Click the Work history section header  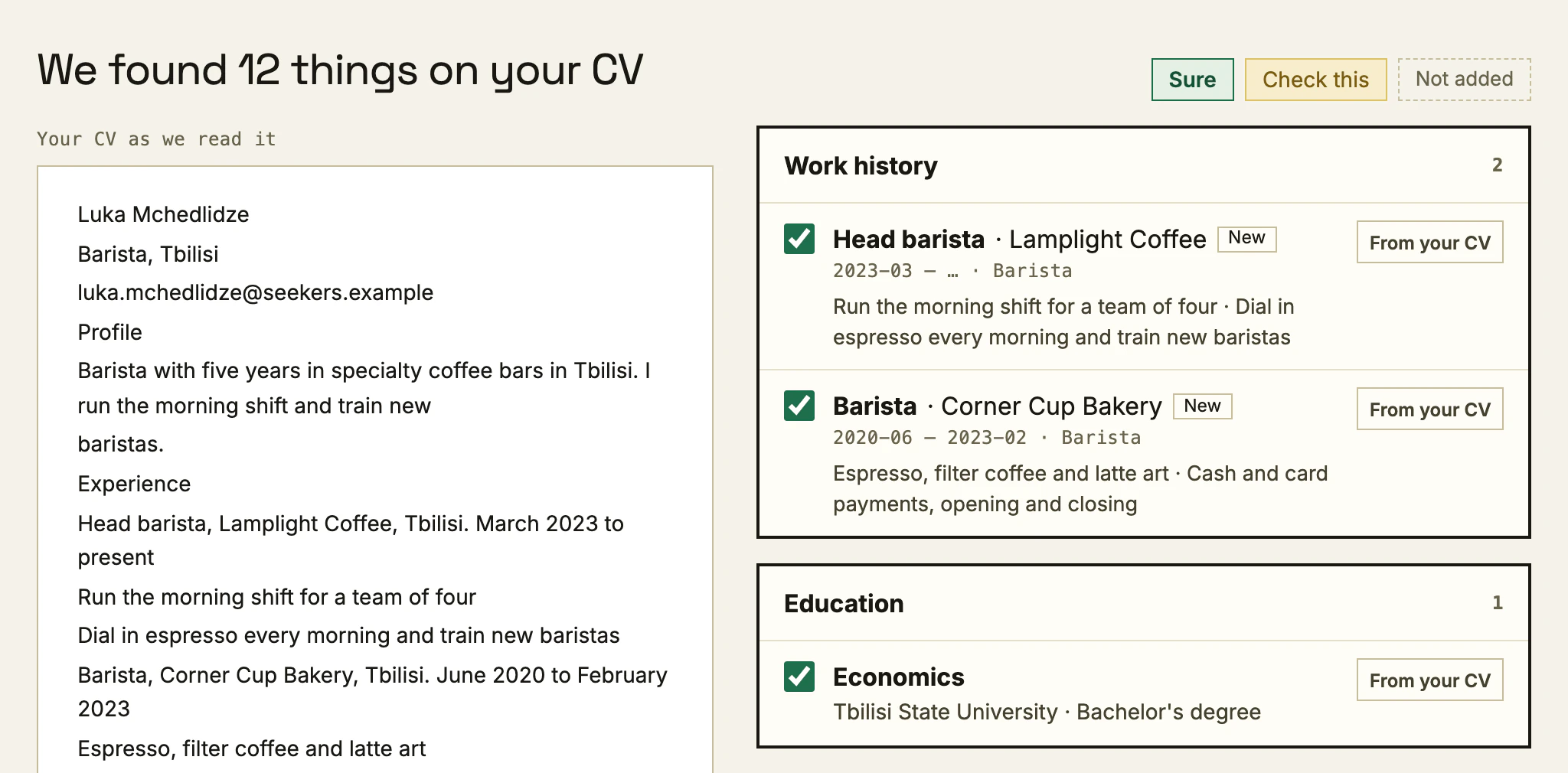tap(1144, 165)
